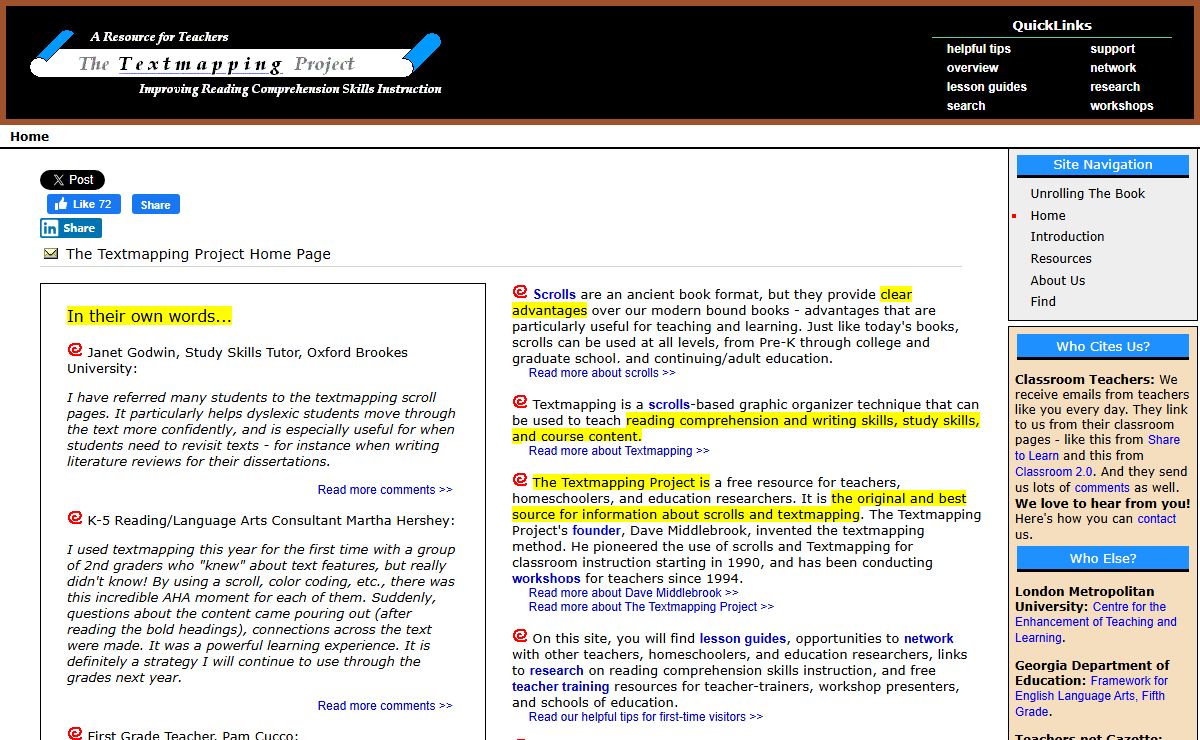The width and height of the screenshot is (1200, 740).
Task: Open the 'lesson guides' QuickLink
Action: coord(986,87)
